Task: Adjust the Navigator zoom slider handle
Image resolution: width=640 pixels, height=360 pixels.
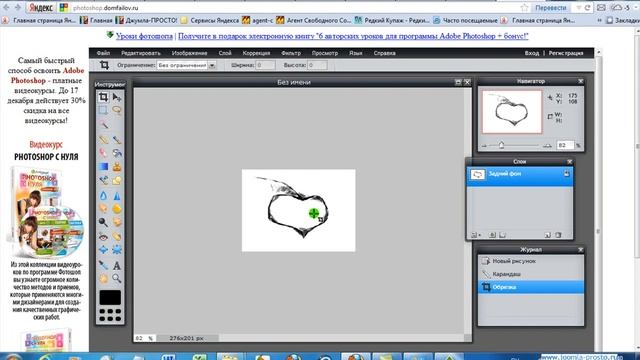Action: [501, 145]
